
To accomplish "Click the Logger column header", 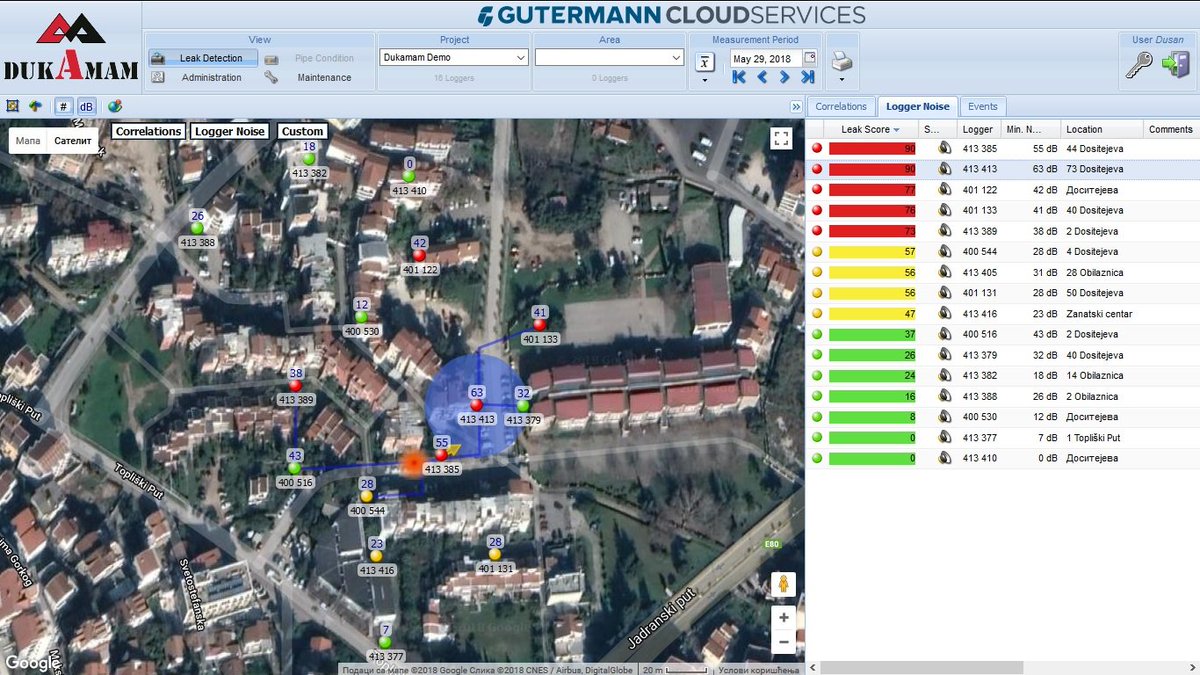I will (978, 129).
